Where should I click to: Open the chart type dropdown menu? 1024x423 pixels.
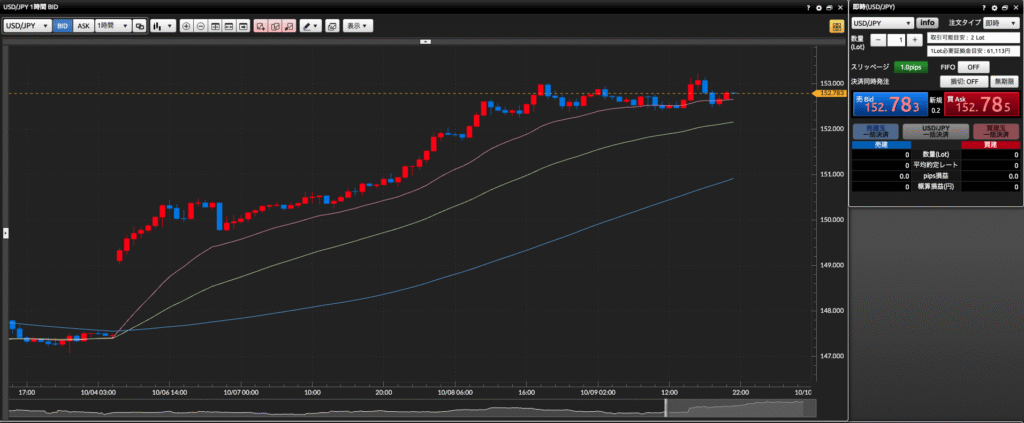pos(162,25)
